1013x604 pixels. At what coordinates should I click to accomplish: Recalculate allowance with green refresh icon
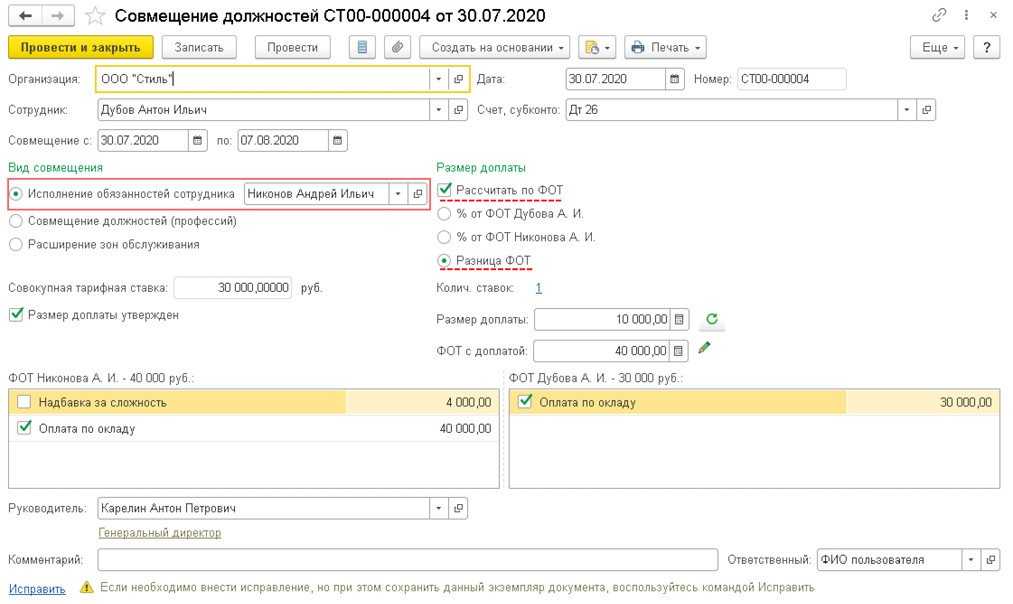pyautogui.click(x=711, y=320)
